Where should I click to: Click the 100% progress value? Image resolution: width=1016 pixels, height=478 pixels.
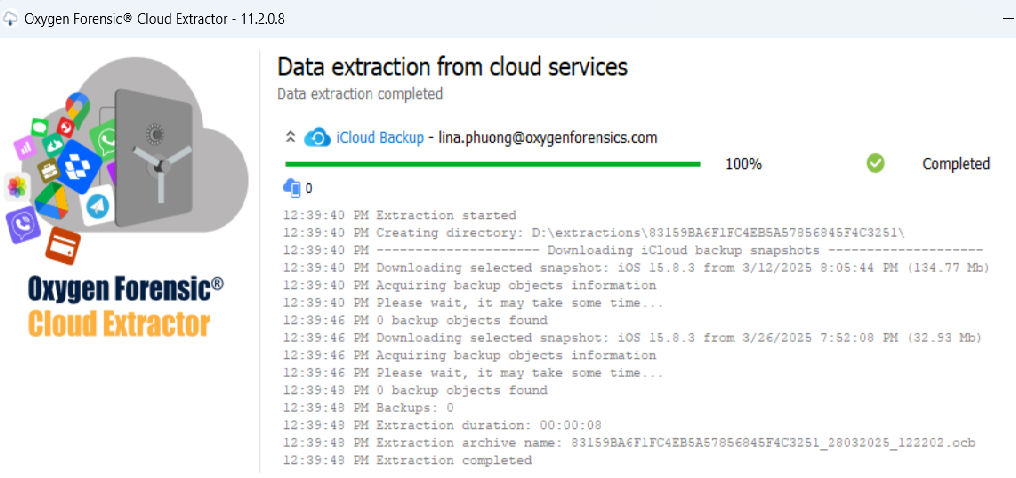[743, 165]
